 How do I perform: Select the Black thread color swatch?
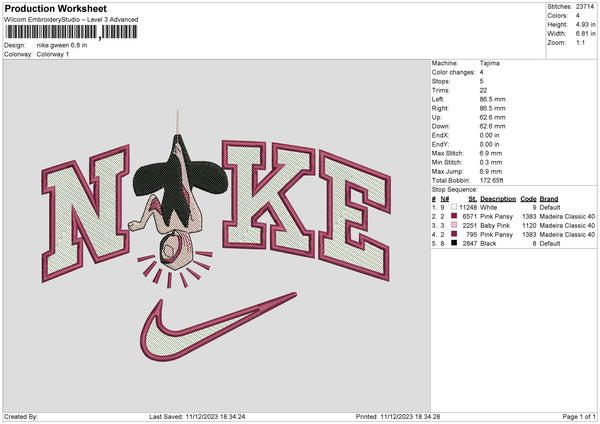[x=454, y=243]
